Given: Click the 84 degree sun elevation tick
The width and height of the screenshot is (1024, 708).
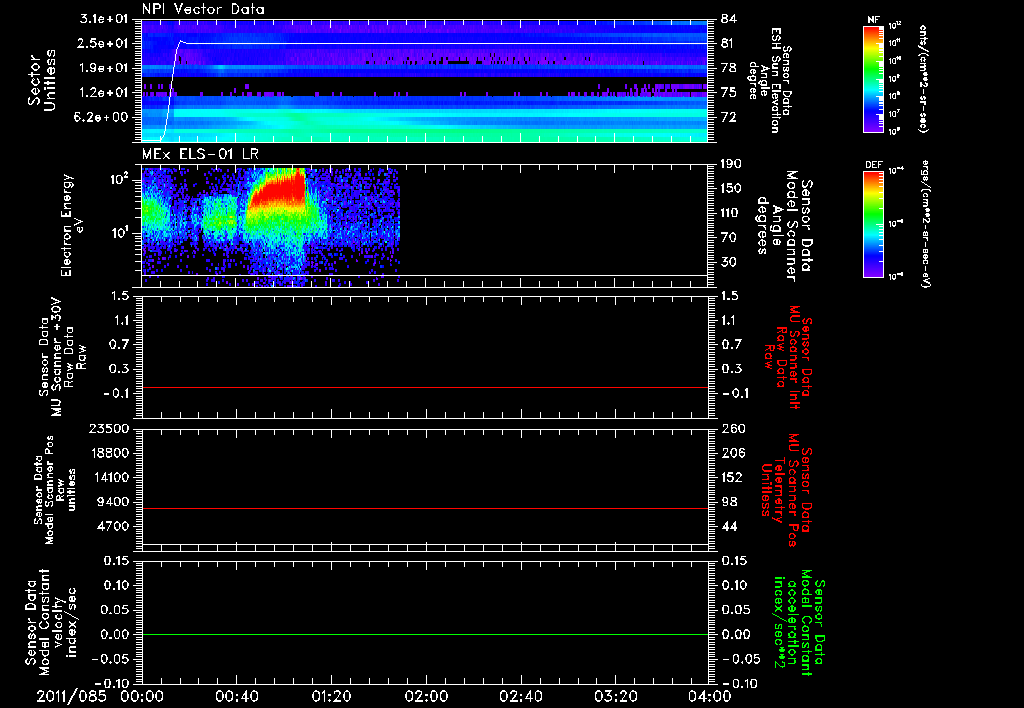Looking at the screenshot, I should pos(729,19).
